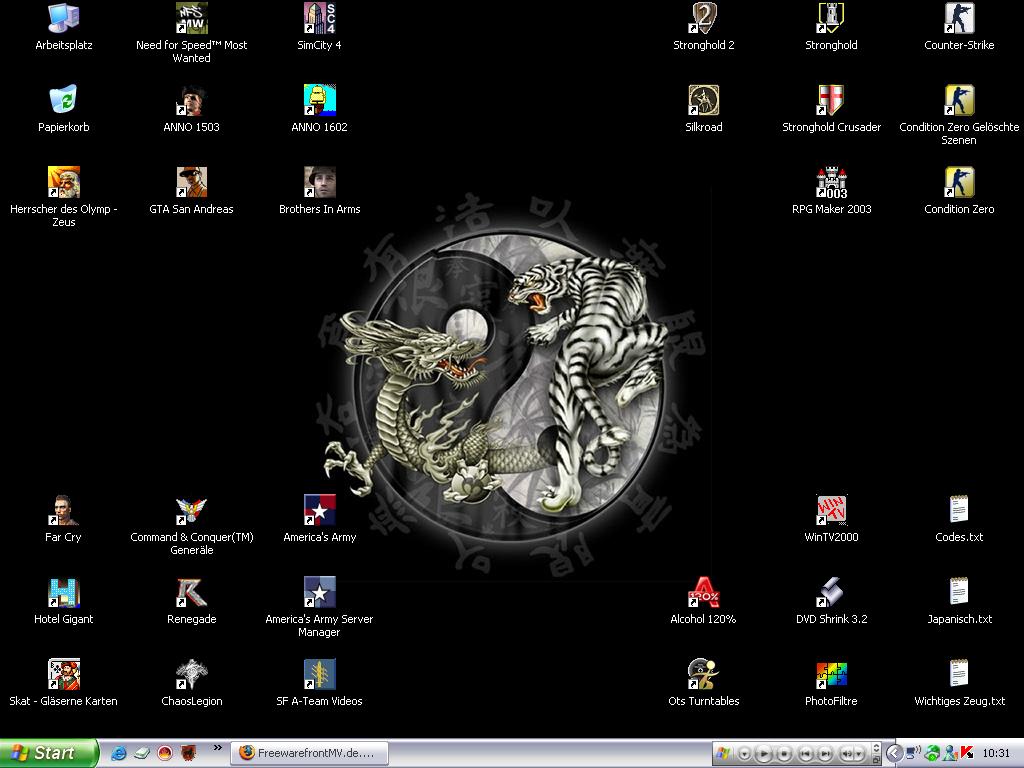This screenshot has width=1024, height=768.
Task: Open the SimCity 4 desktop shortcut
Action: click(319, 18)
